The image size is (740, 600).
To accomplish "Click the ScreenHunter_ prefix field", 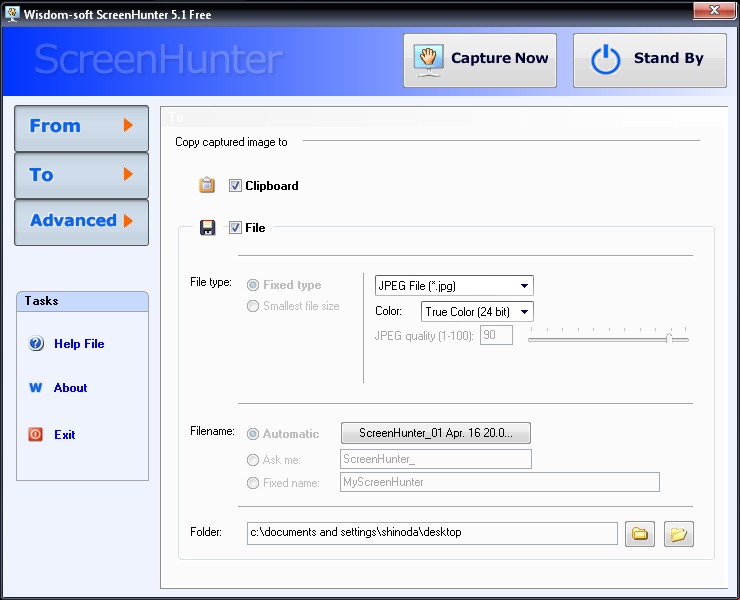I will pyautogui.click(x=436, y=459).
